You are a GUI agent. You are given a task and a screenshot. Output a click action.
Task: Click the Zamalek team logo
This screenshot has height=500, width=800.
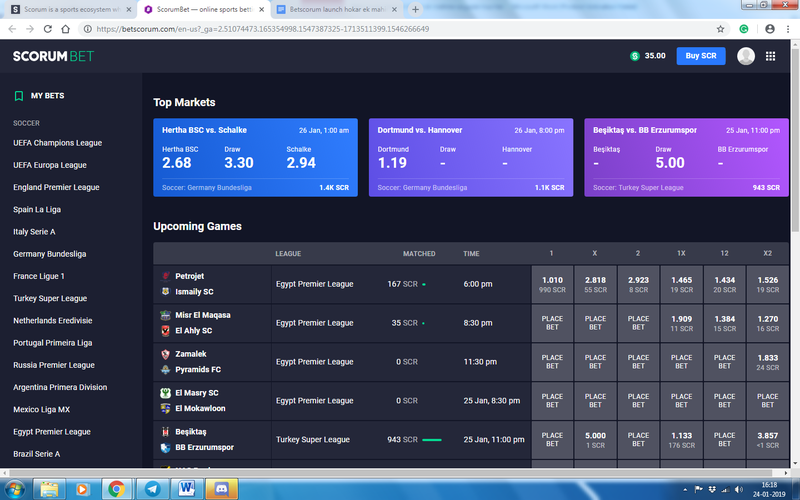(165, 354)
